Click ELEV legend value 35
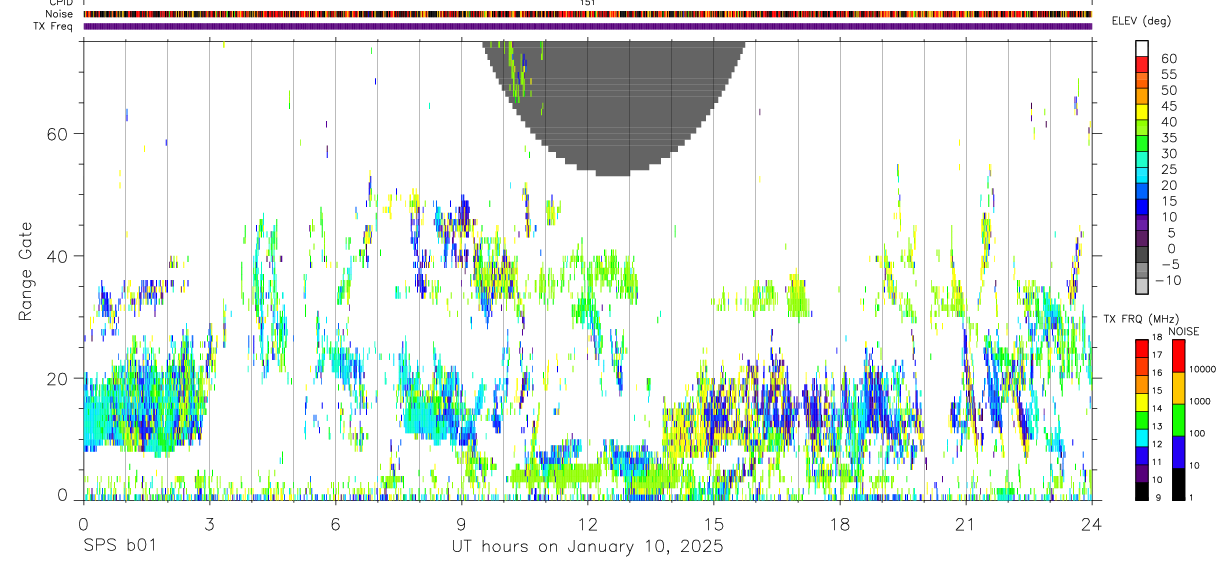The width and height of the screenshot is (1228, 567). click(x=1168, y=138)
